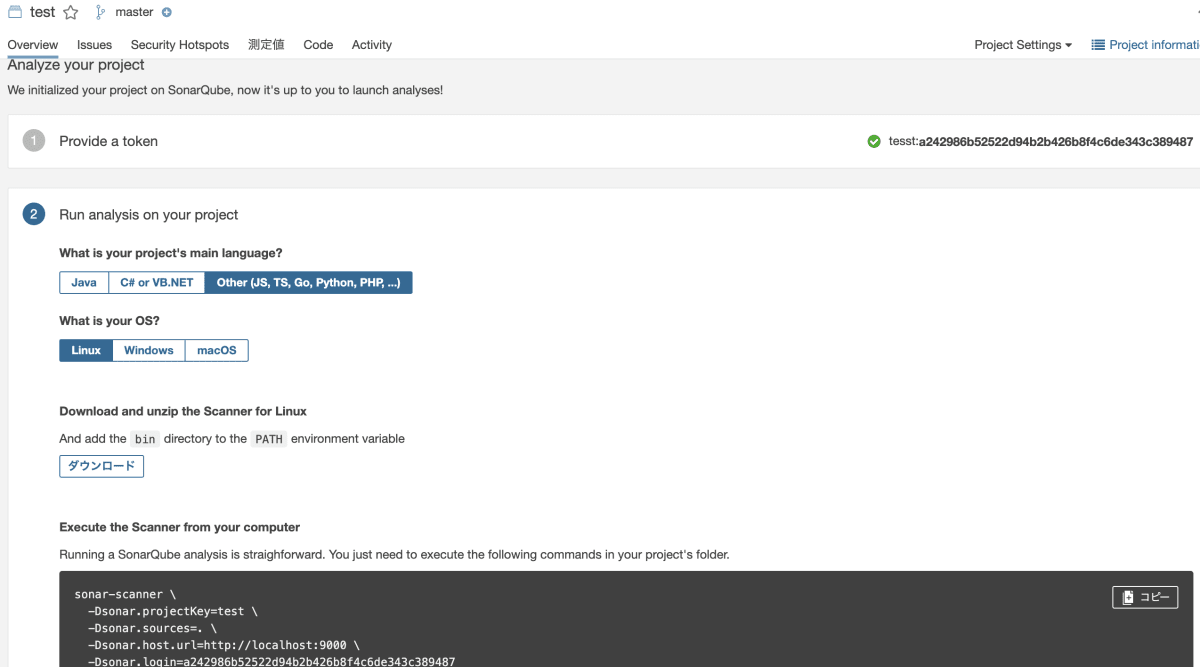Switch to the Activity tab
Screen dimensions: 1200x667
372,45
